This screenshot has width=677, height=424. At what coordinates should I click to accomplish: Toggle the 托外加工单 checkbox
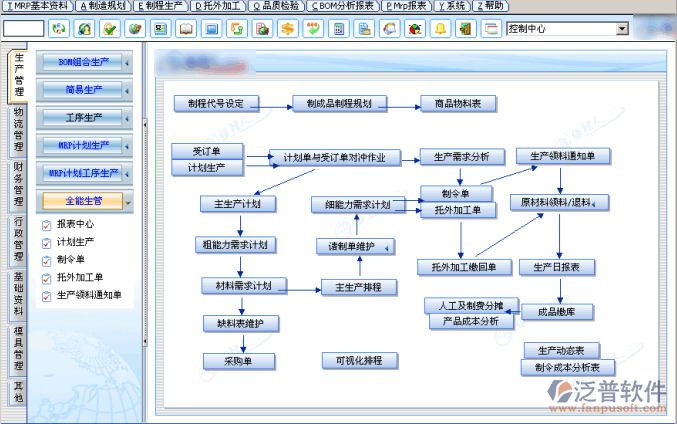pyautogui.click(x=46, y=278)
